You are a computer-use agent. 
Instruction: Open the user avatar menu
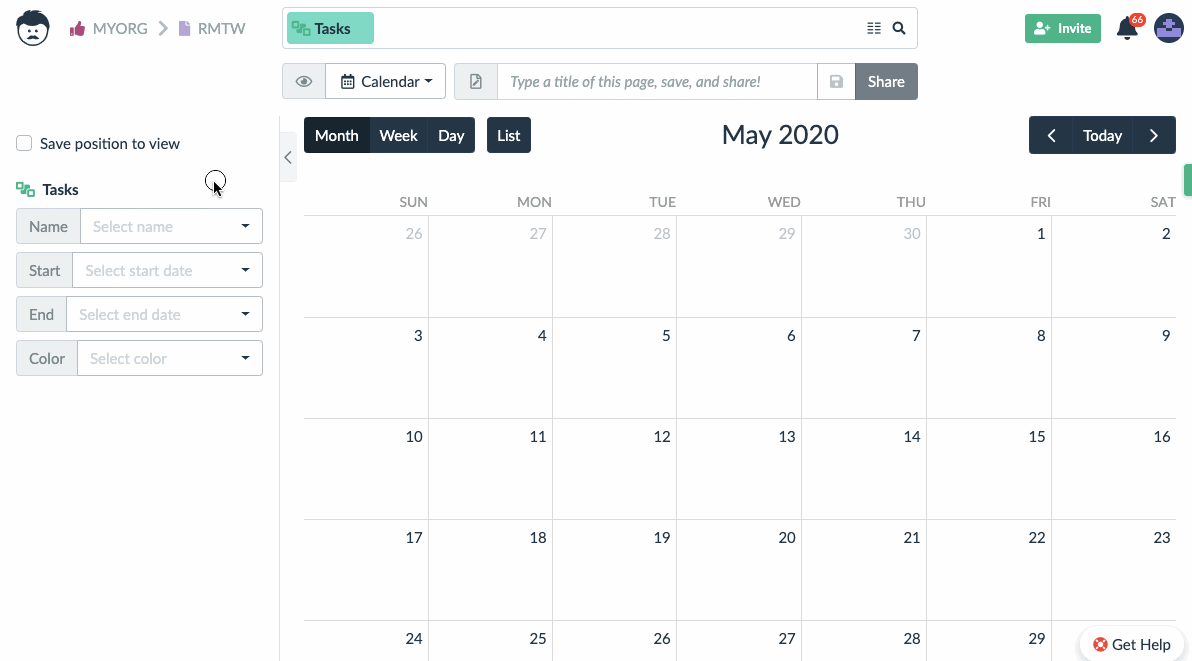pos(1168,28)
